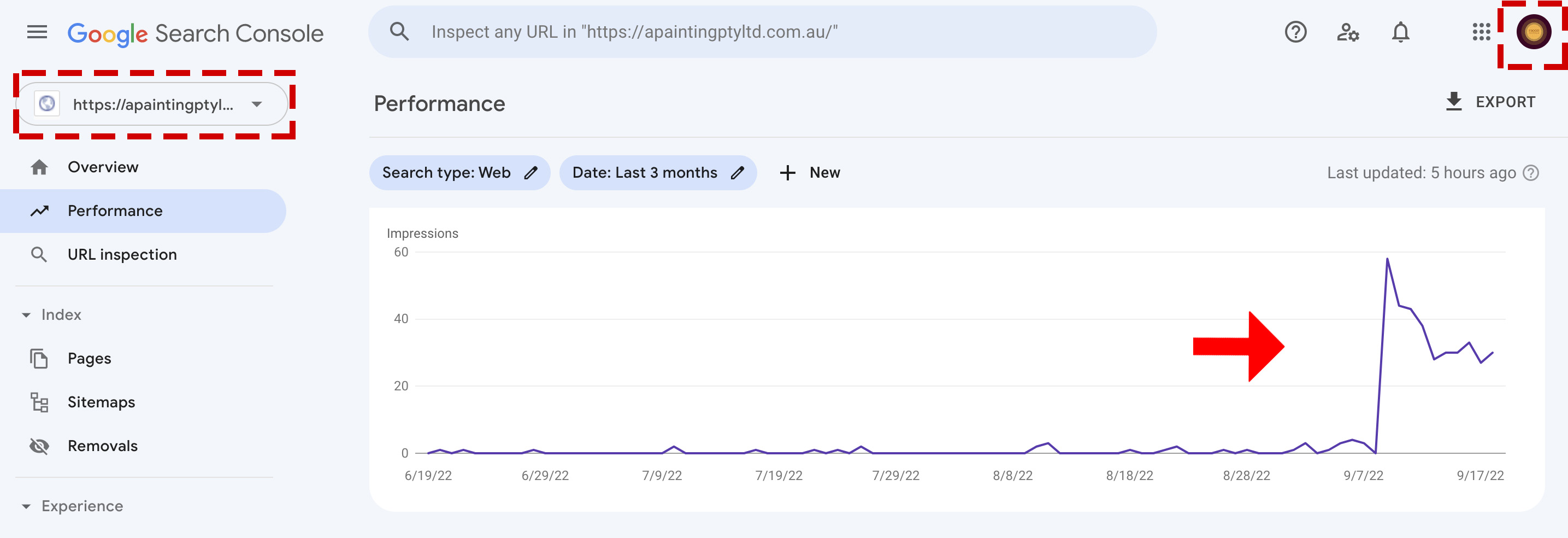The image size is (1568, 538).
Task: Click the account profile avatar
Action: coord(1532,32)
